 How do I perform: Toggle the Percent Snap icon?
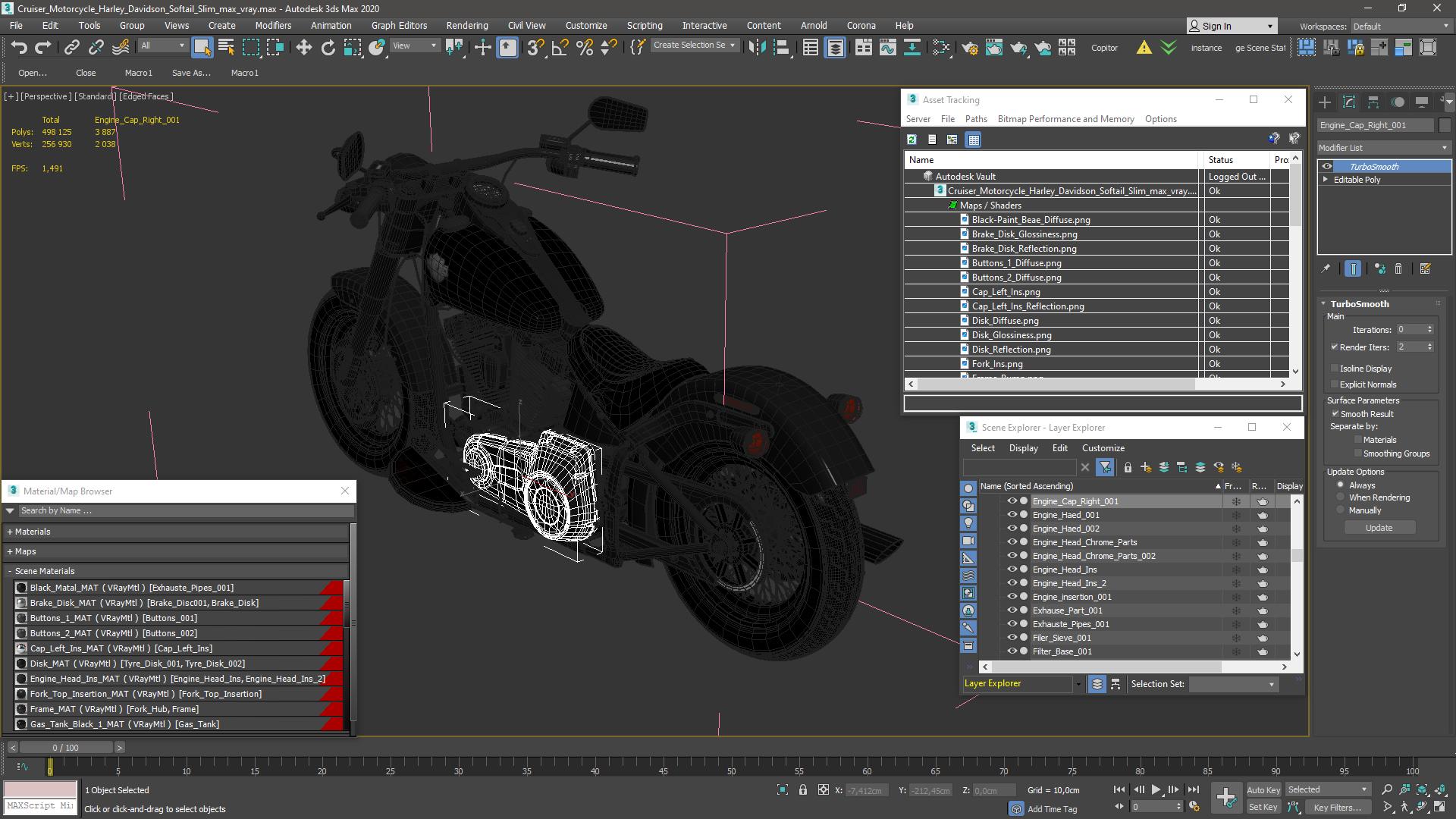tap(584, 48)
